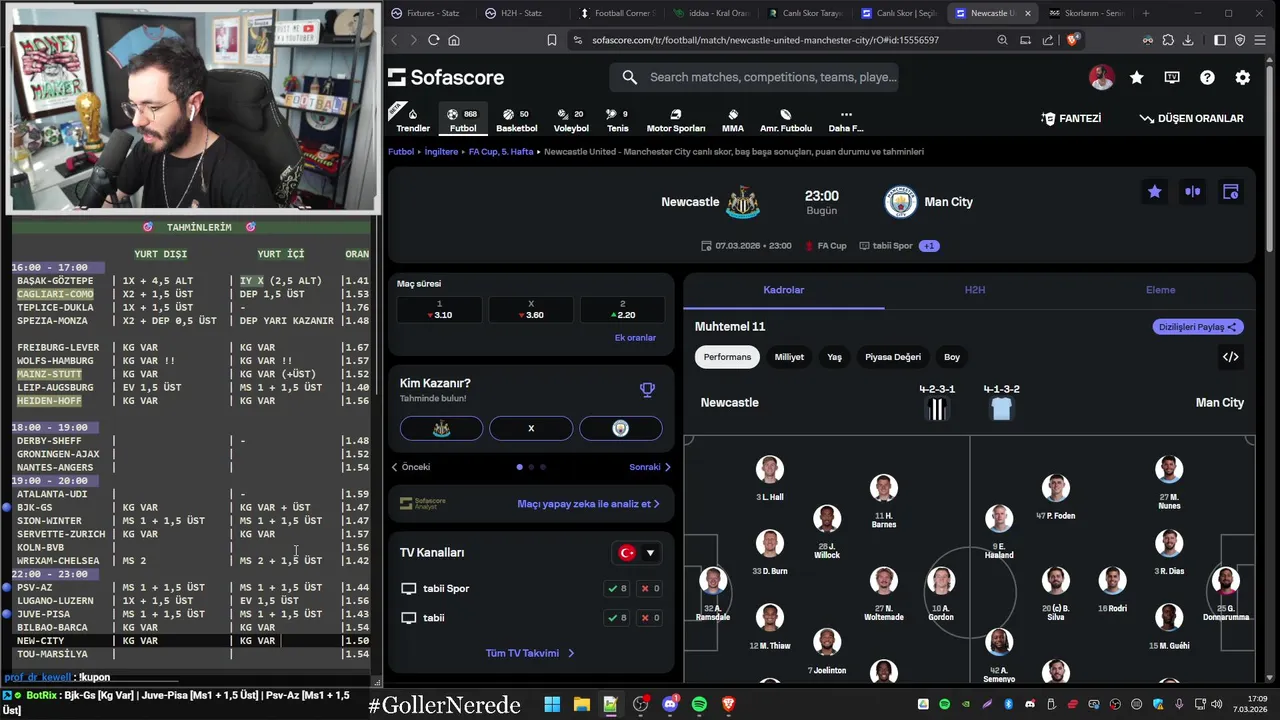Open the browser hamburger menu
The height and width of the screenshot is (720, 1280).
click(x=1260, y=40)
